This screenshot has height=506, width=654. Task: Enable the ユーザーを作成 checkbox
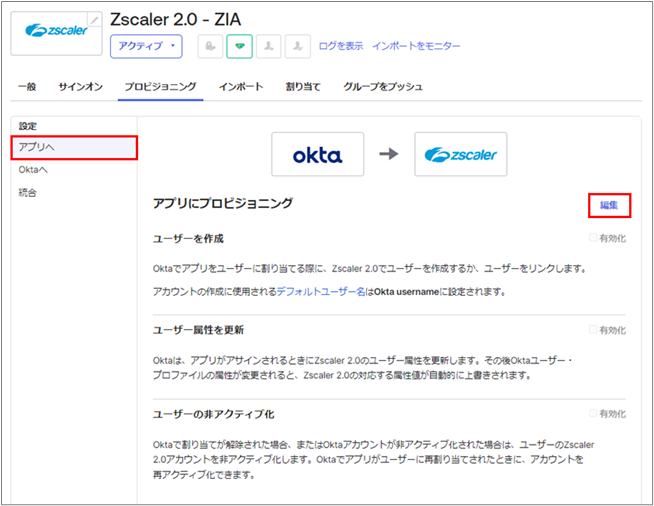coord(593,238)
